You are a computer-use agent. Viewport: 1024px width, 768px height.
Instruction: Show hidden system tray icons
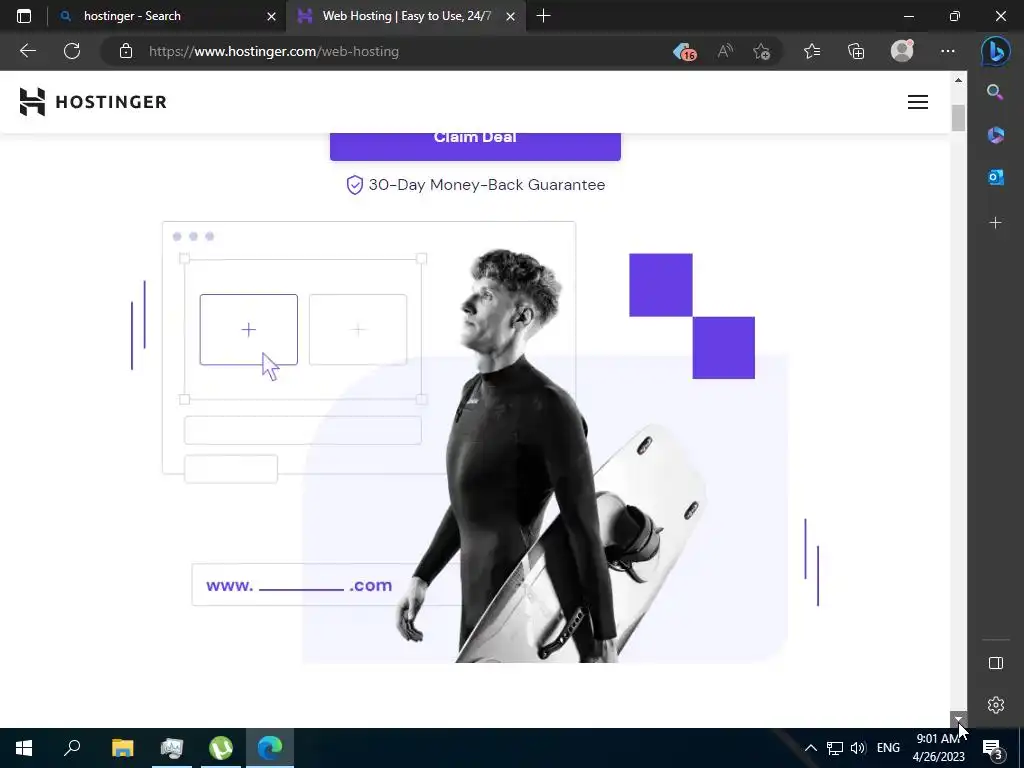point(810,748)
